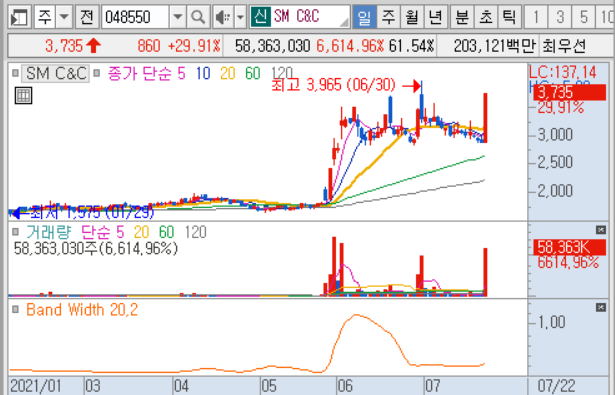
Task: Click the 5-day moving average legend
Action: tap(181, 73)
